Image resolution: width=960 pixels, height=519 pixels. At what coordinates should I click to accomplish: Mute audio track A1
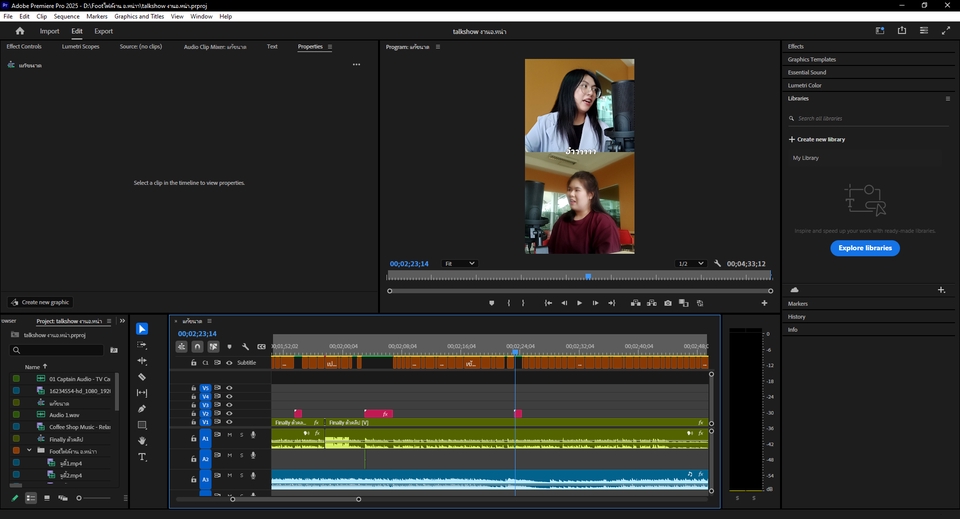[x=229, y=435]
